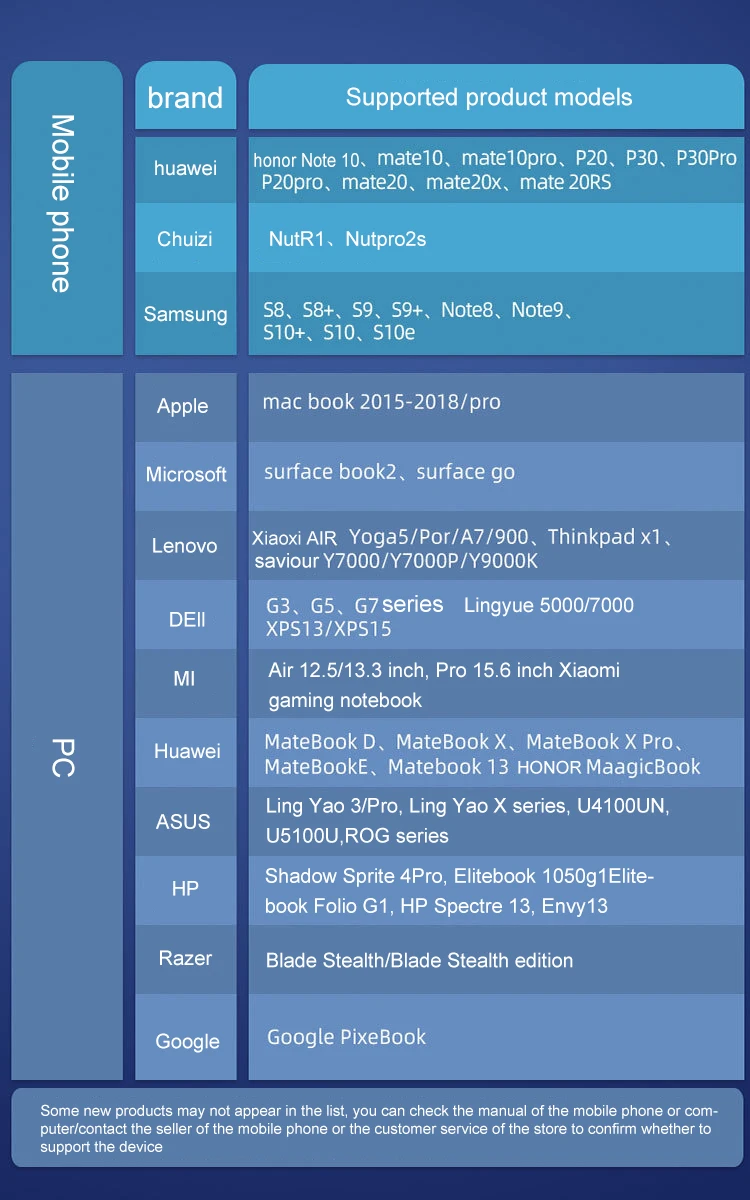Click the 'honor Note 10' models line
The height and width of the screenshot is (1200, 750).
click(495, 158)
